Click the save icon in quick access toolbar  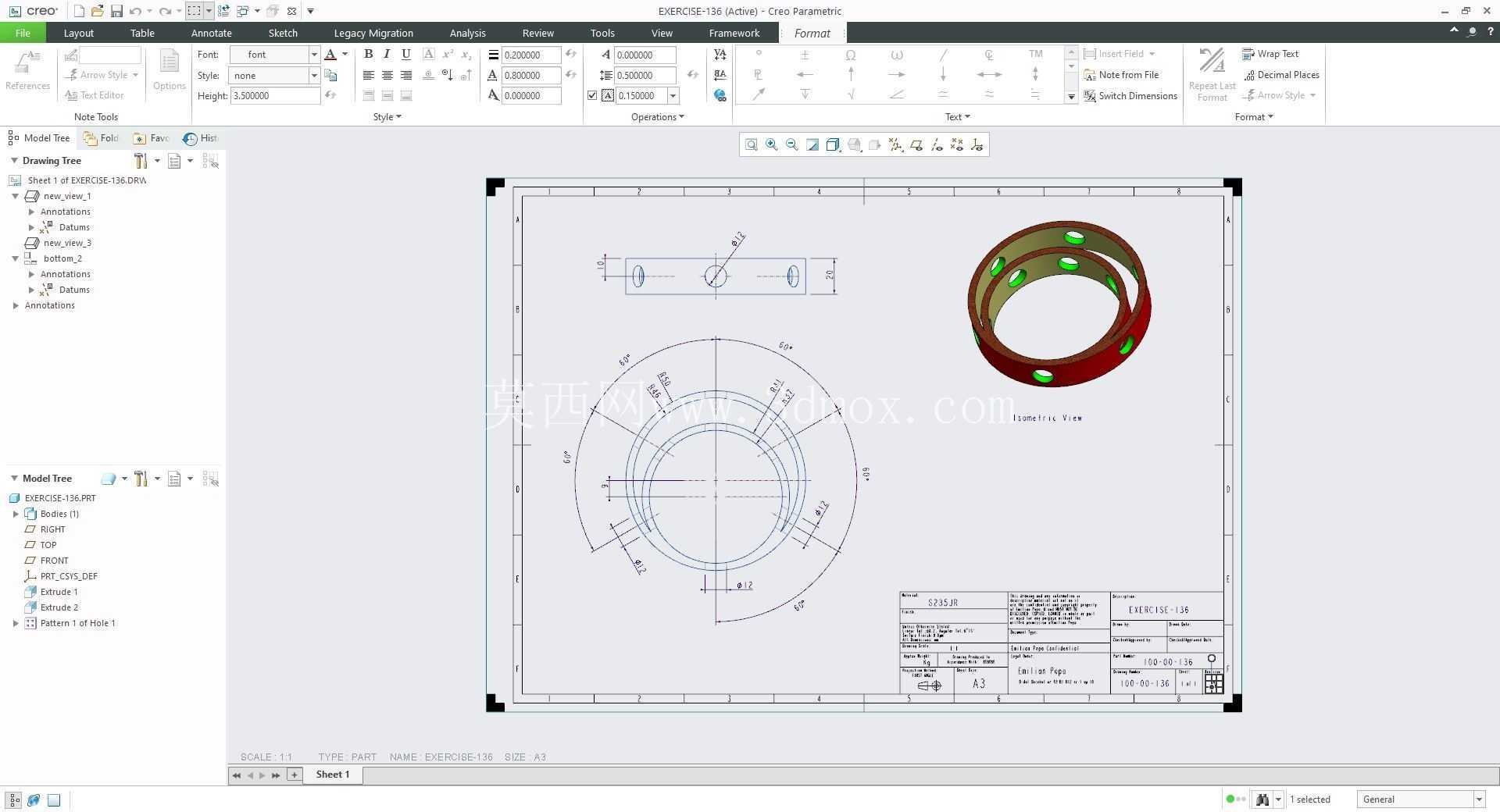[116, 11]
